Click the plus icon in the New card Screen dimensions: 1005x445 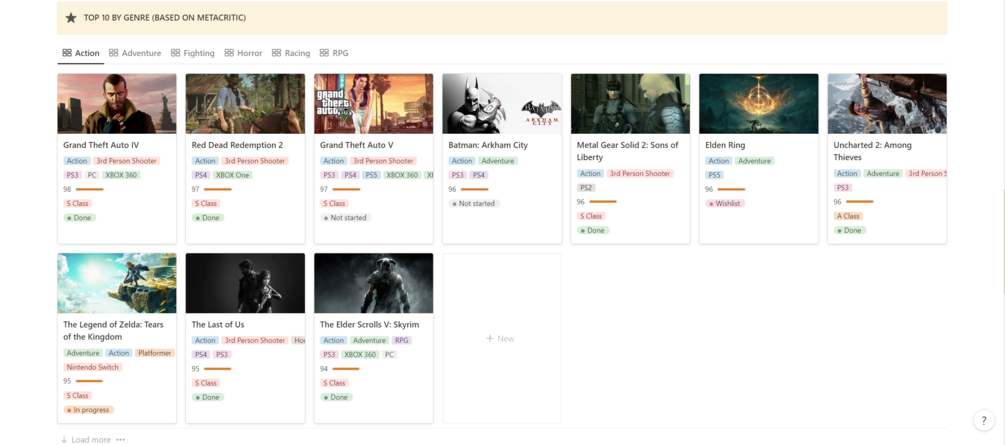click(x=490, y=339)
